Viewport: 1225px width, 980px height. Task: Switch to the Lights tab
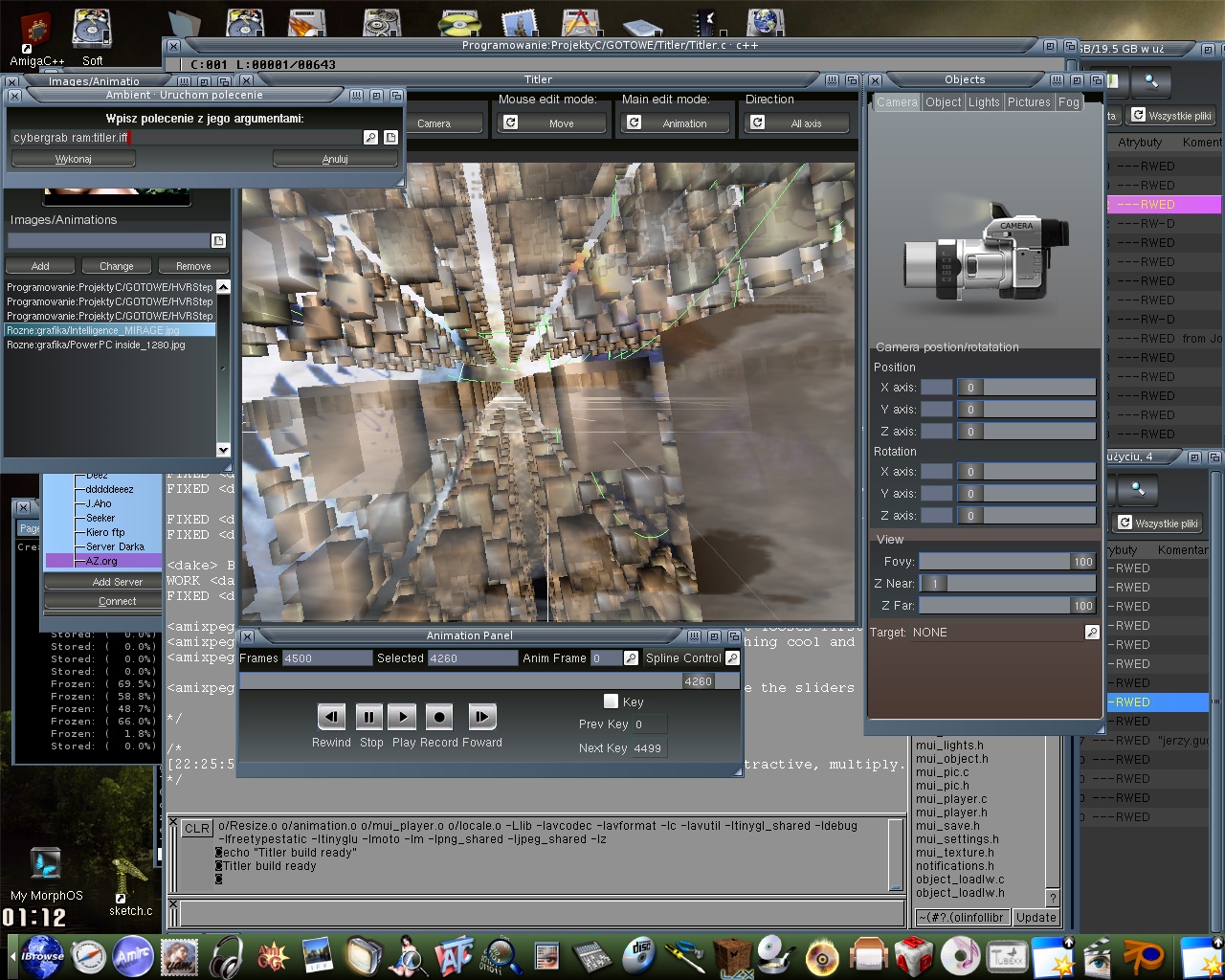click(x=983, y=102)
